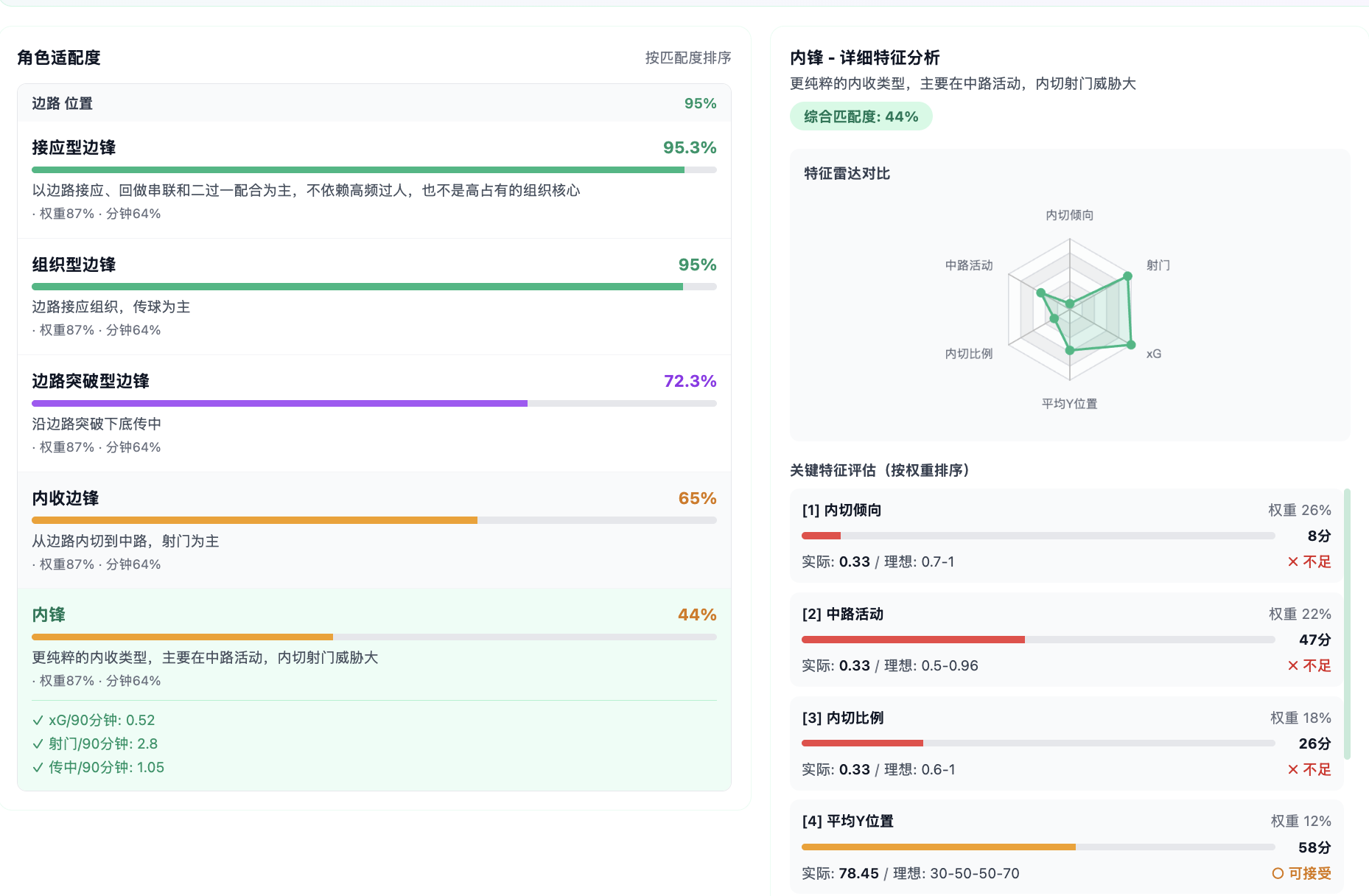
Task: Open the [4] 平均Y位置 feature card
Action: pyautogui.click(x=1066, y=847)
